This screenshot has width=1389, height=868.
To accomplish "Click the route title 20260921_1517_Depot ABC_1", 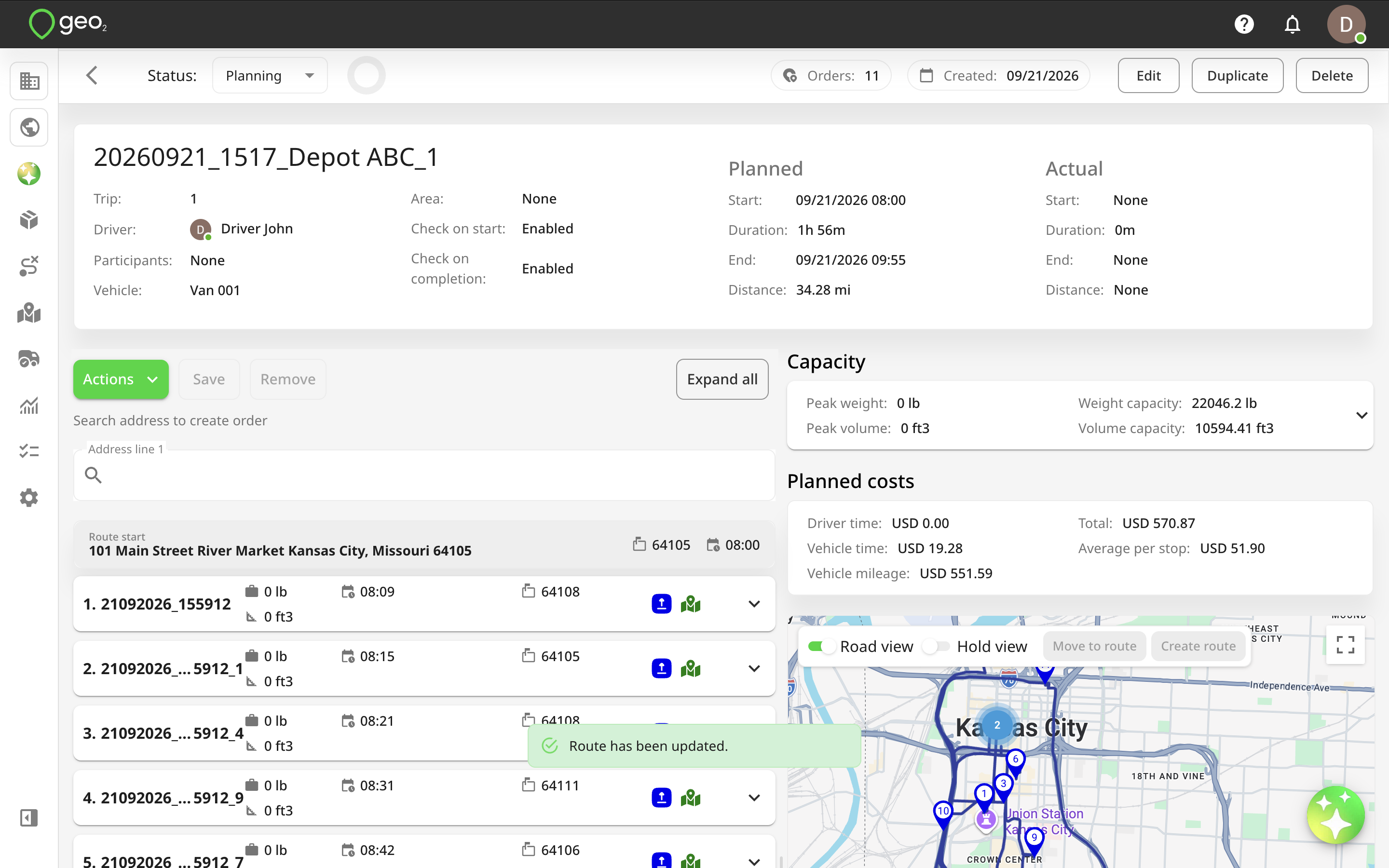I will [x=266, y=157].
